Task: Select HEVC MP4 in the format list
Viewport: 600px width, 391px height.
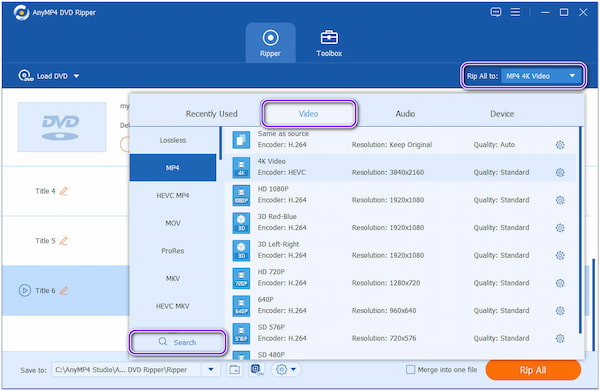Action: [173, 196]
